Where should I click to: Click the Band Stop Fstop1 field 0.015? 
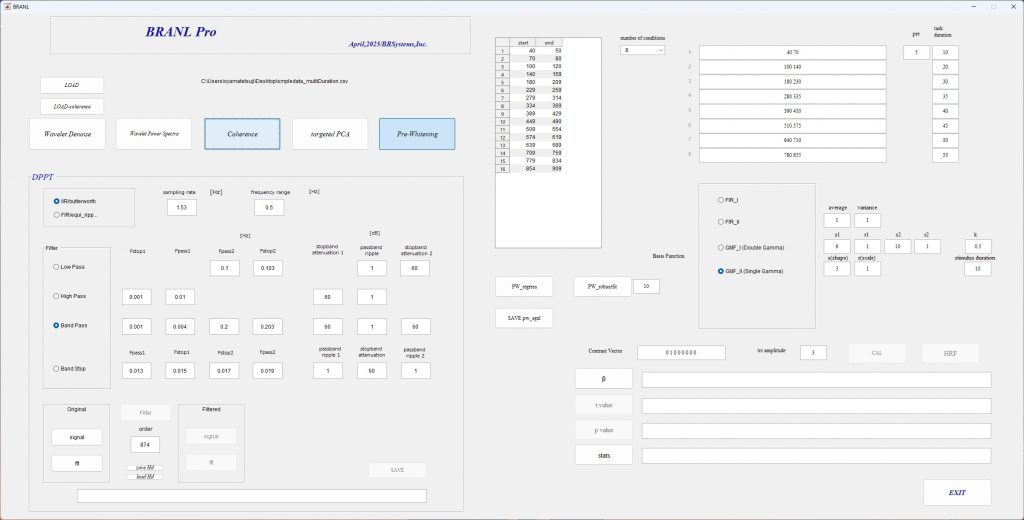(x=180, y=371)
